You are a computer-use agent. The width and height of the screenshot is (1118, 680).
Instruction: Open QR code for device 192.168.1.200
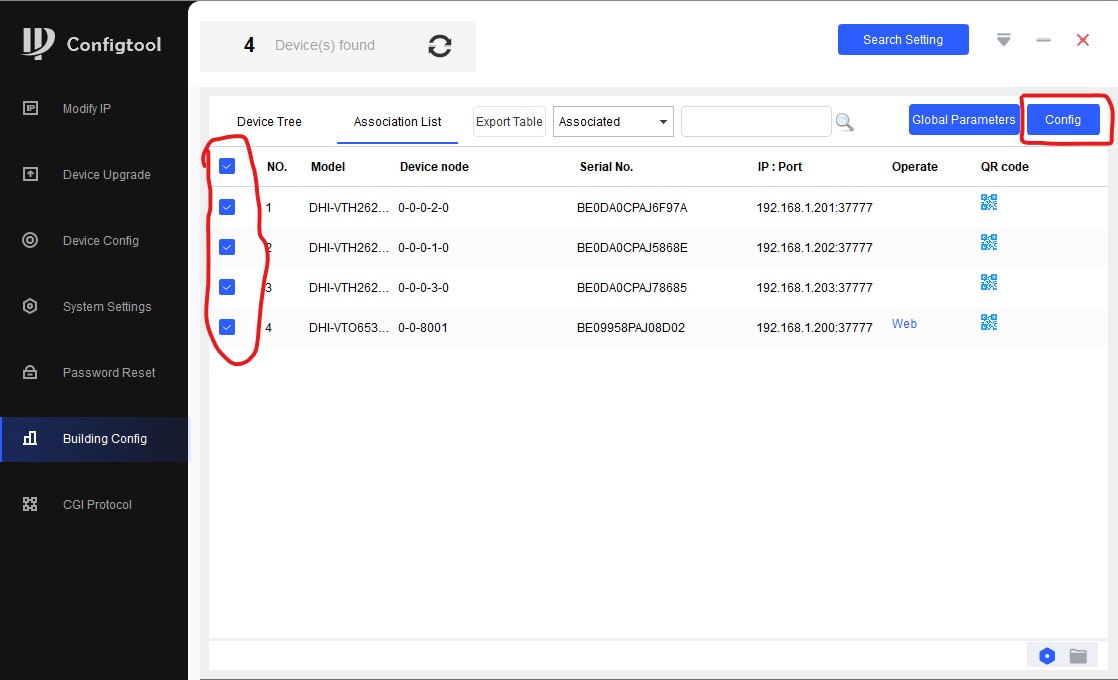[x=989, y=322]
